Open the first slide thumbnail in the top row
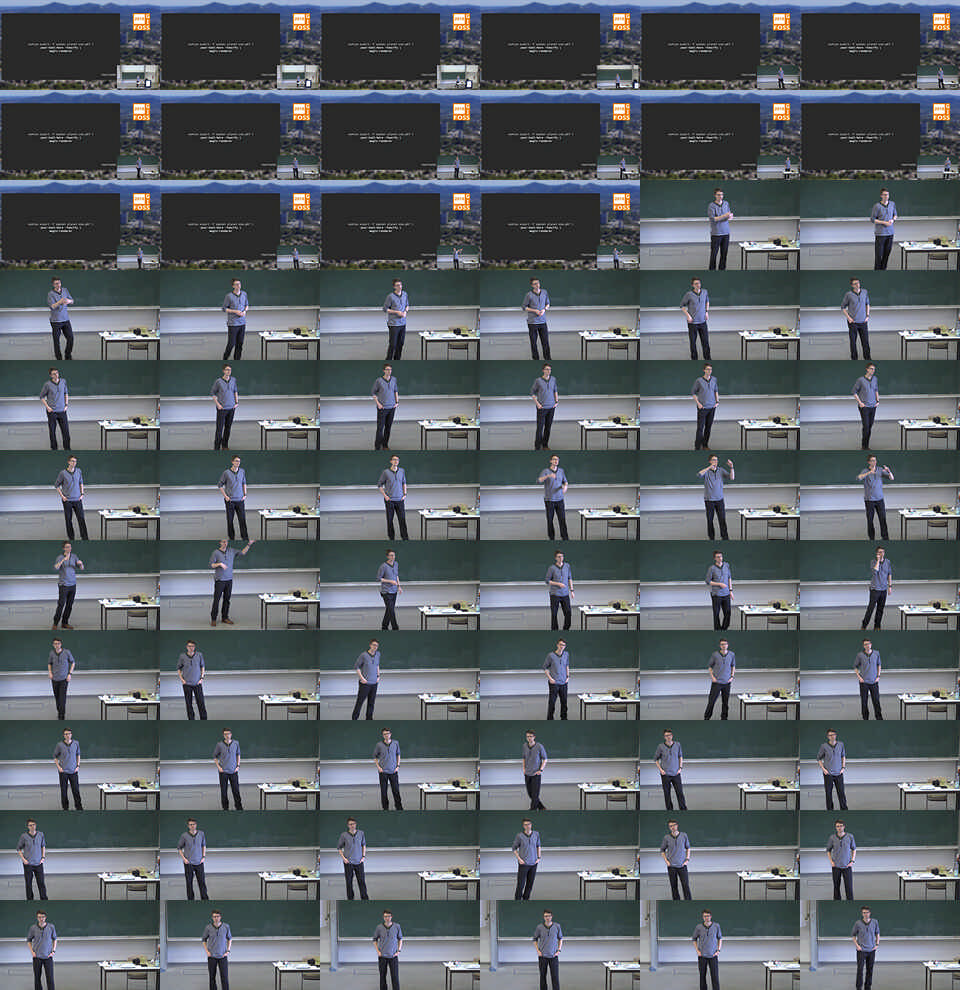This screenshot has height=990, width=960. point(80,45)
